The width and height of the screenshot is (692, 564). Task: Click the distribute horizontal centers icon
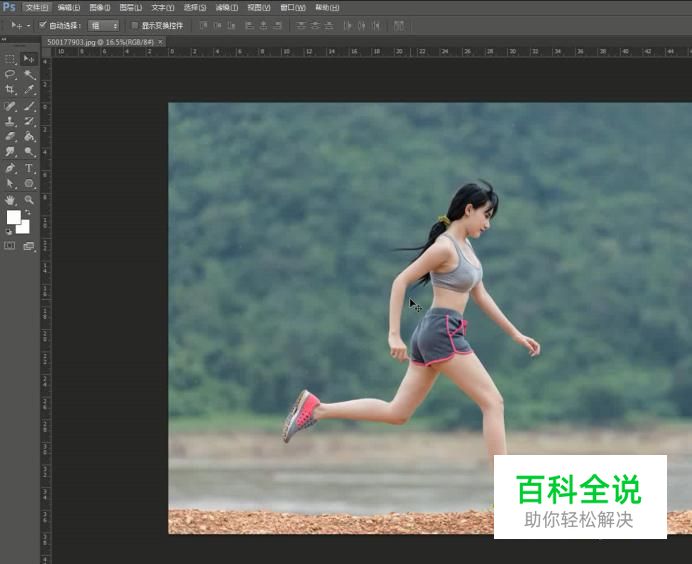[362, 26]
